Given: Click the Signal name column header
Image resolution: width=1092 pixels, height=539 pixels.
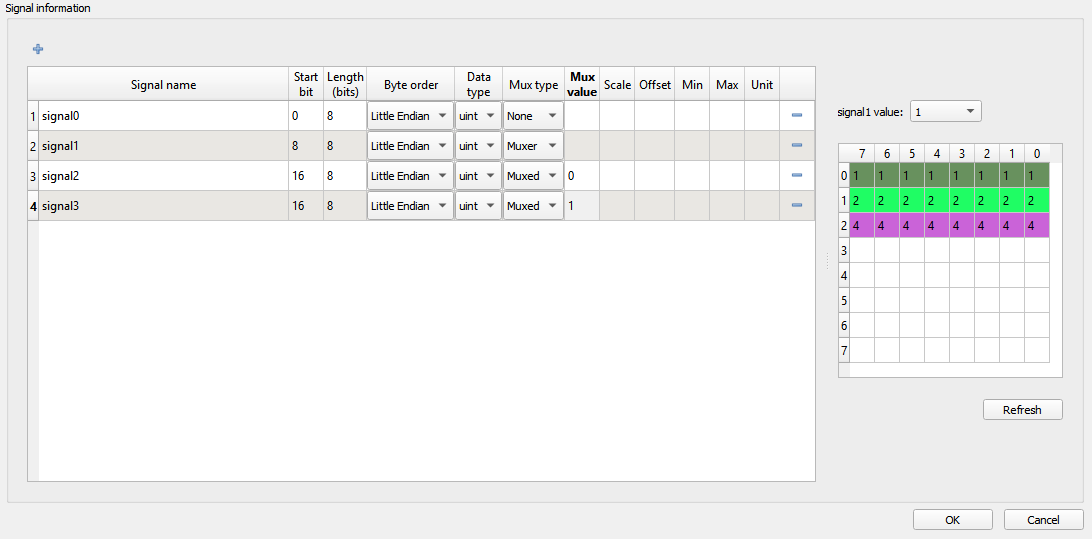Looking at the screenshot, I should (163, 85).
